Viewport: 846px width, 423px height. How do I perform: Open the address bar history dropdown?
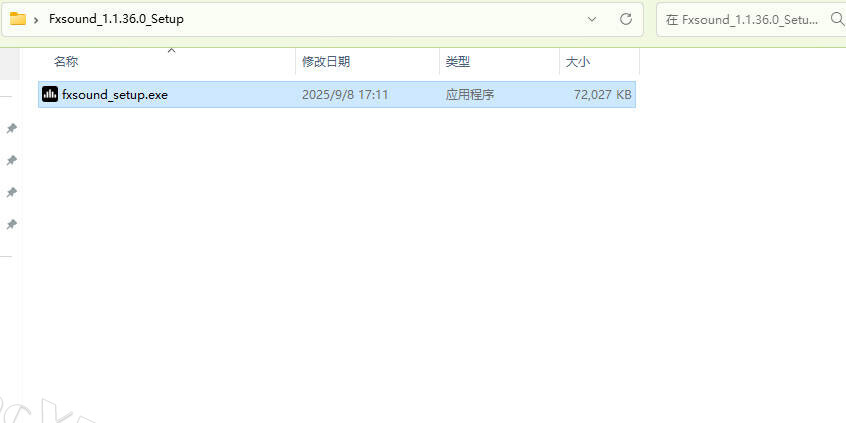tap(592, 19)
